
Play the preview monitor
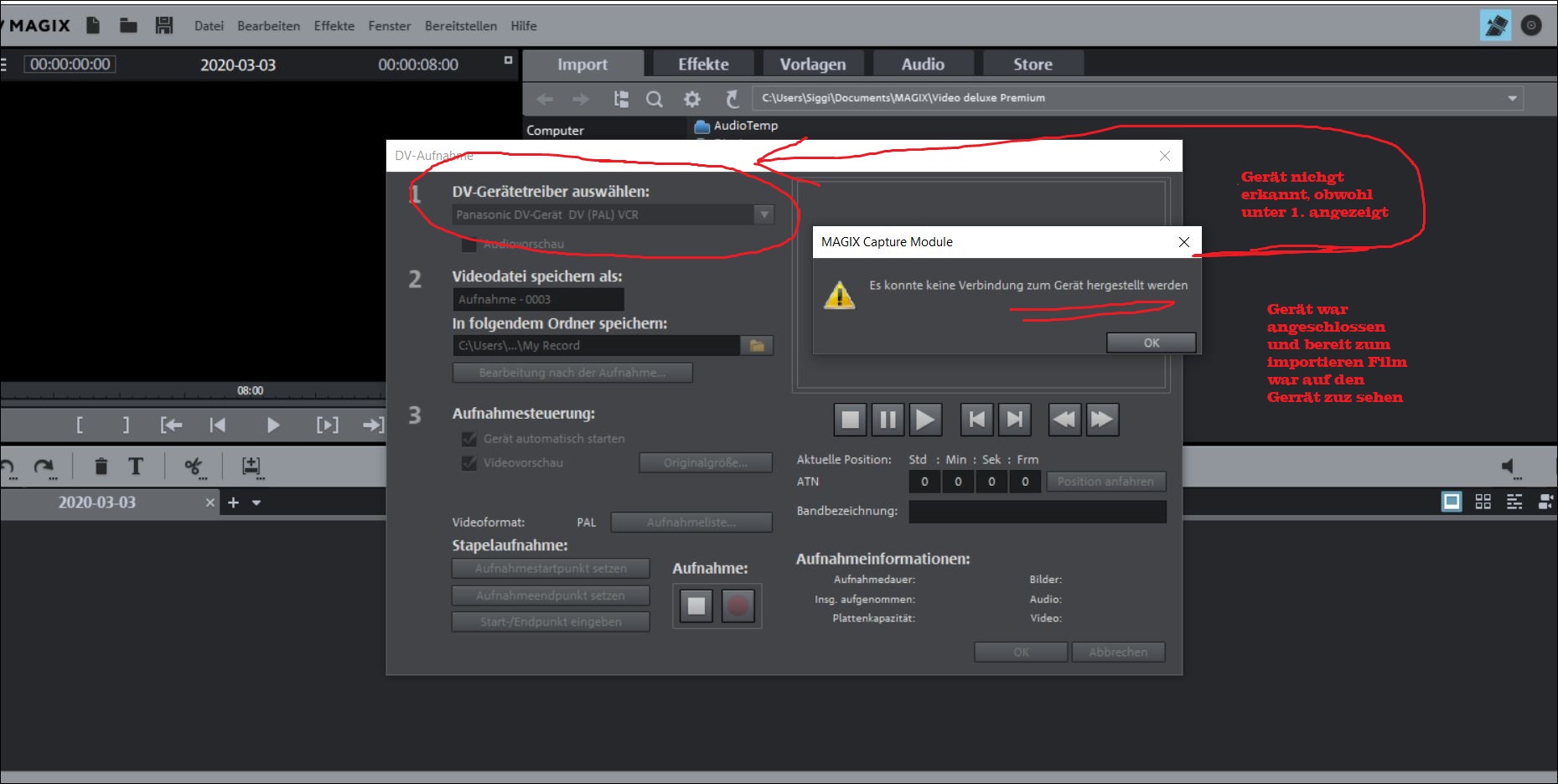(272, 425)
